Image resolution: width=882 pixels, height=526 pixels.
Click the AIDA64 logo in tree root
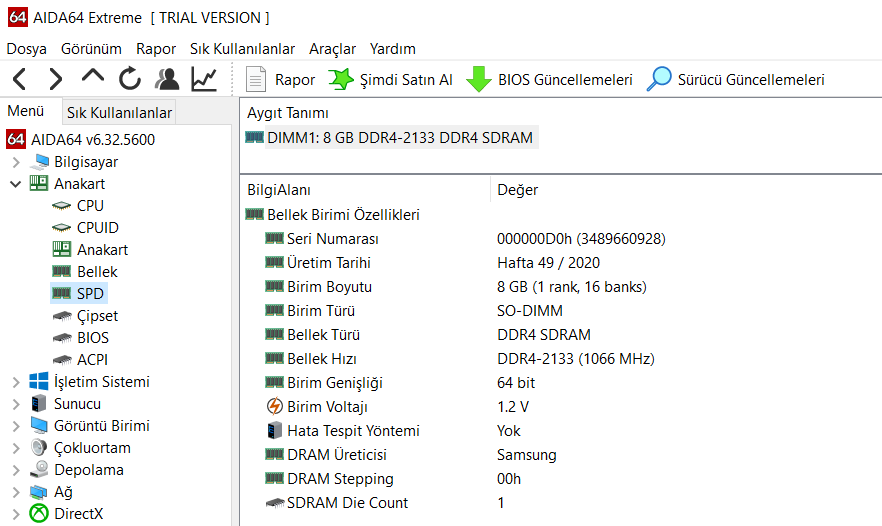pyautogui.click(x=16, y=139)
